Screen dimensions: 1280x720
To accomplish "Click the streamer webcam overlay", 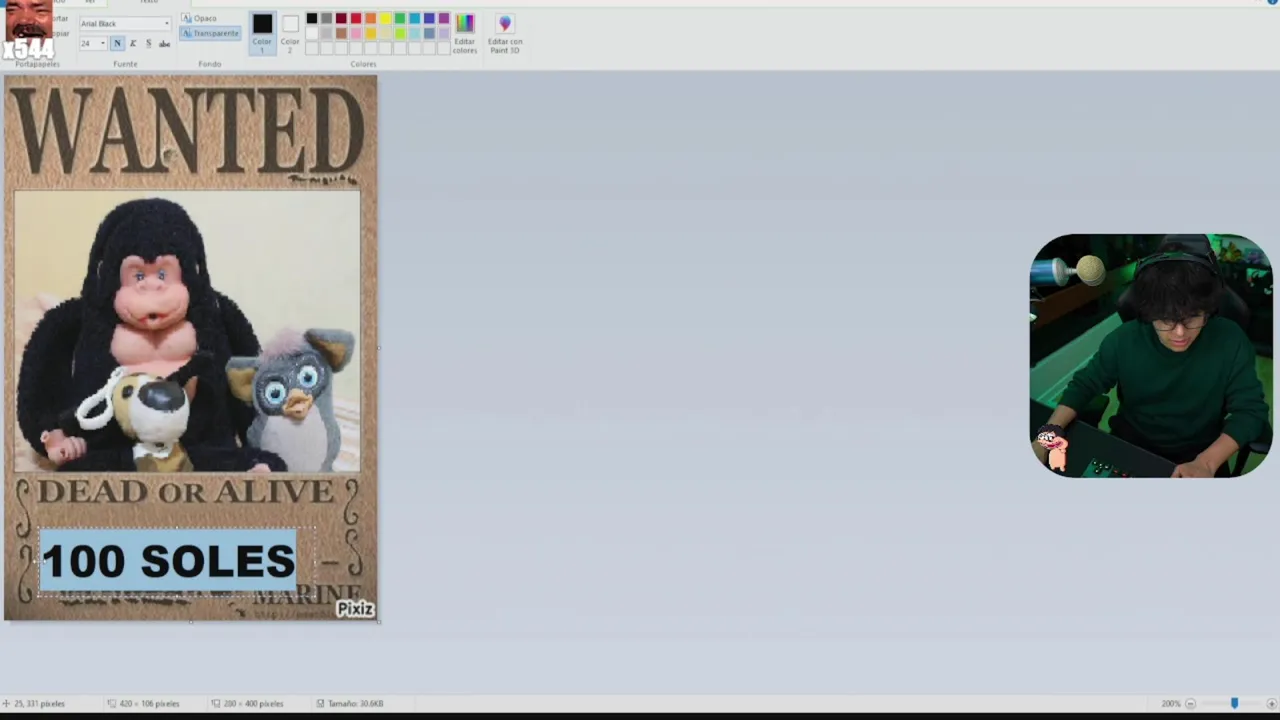I will click(x=1151, y=355).
